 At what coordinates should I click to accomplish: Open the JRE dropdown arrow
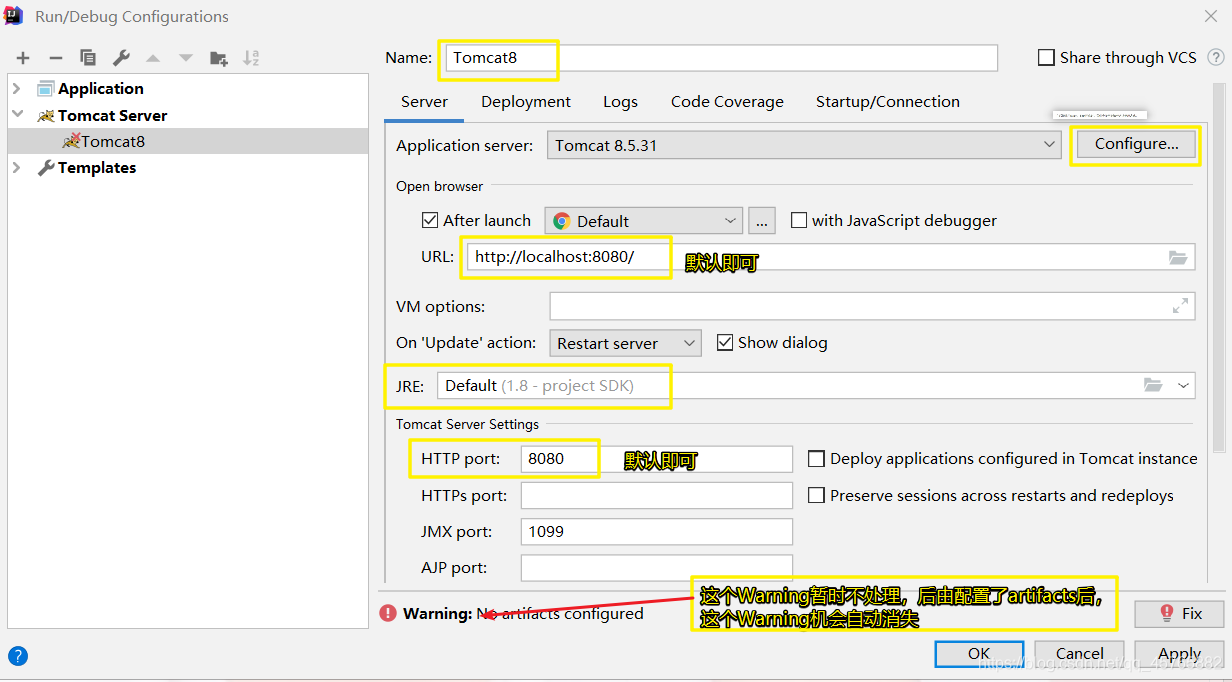1183,385
